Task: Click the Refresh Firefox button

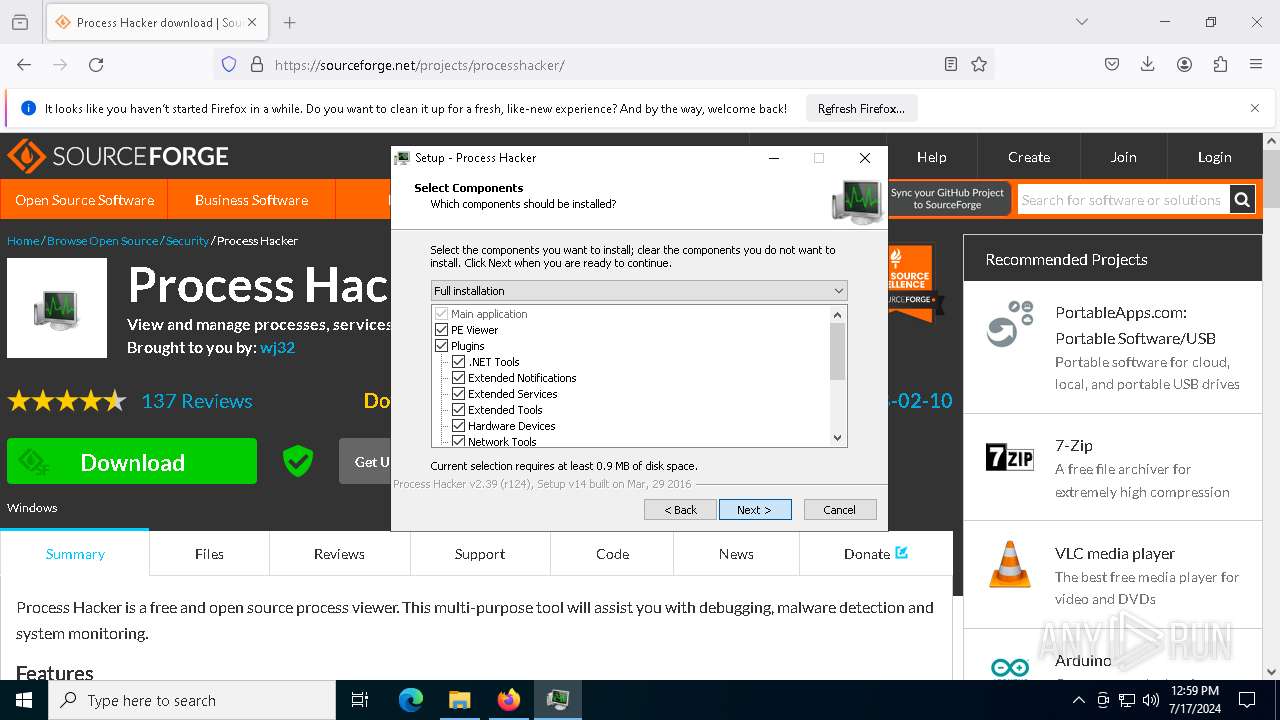Action: pyautogui.click(x=861, y=108)
